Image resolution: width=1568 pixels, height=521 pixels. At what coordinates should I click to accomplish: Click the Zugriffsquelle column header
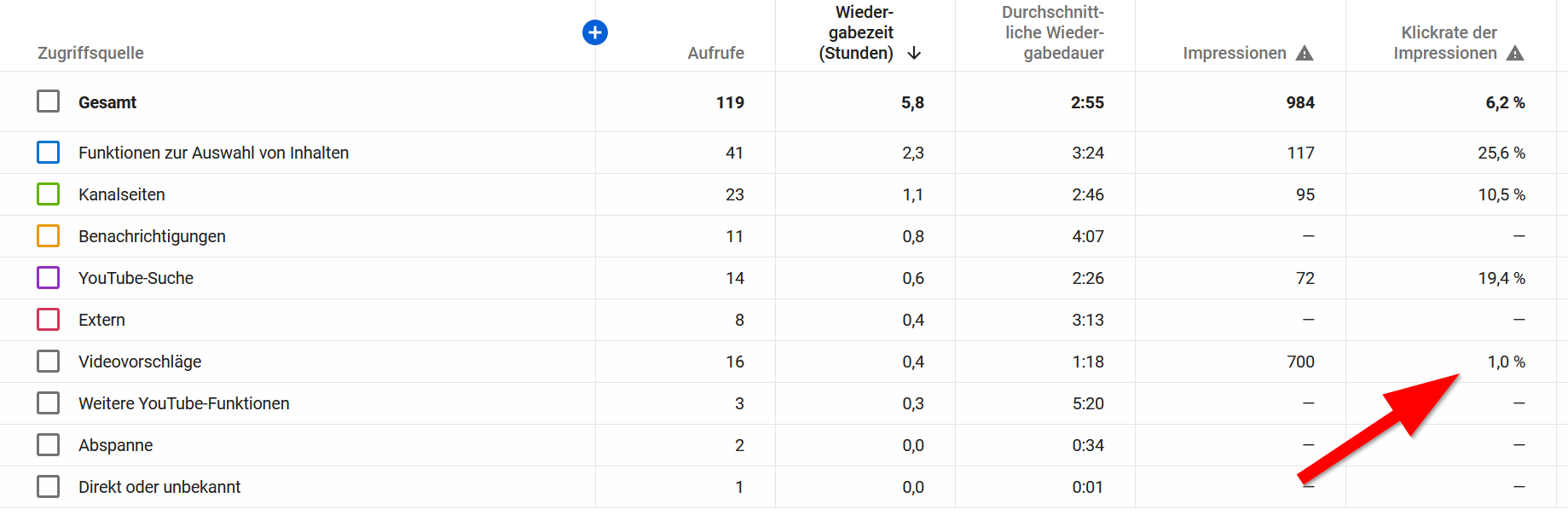pos(90,53)
